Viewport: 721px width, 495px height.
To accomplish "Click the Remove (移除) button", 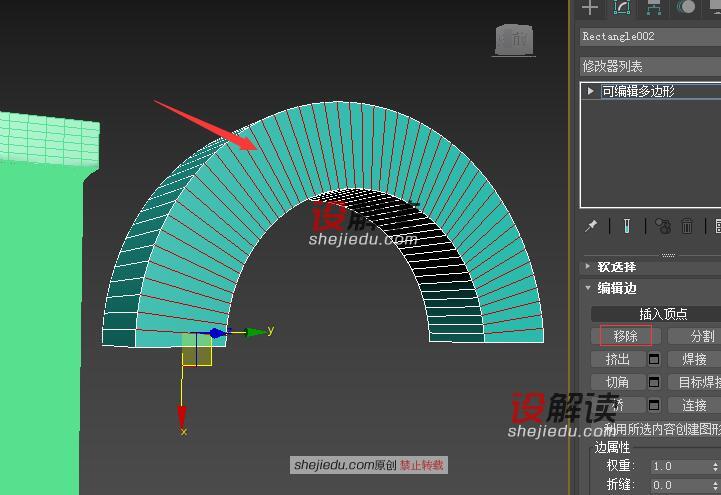I will click(626, 336).
